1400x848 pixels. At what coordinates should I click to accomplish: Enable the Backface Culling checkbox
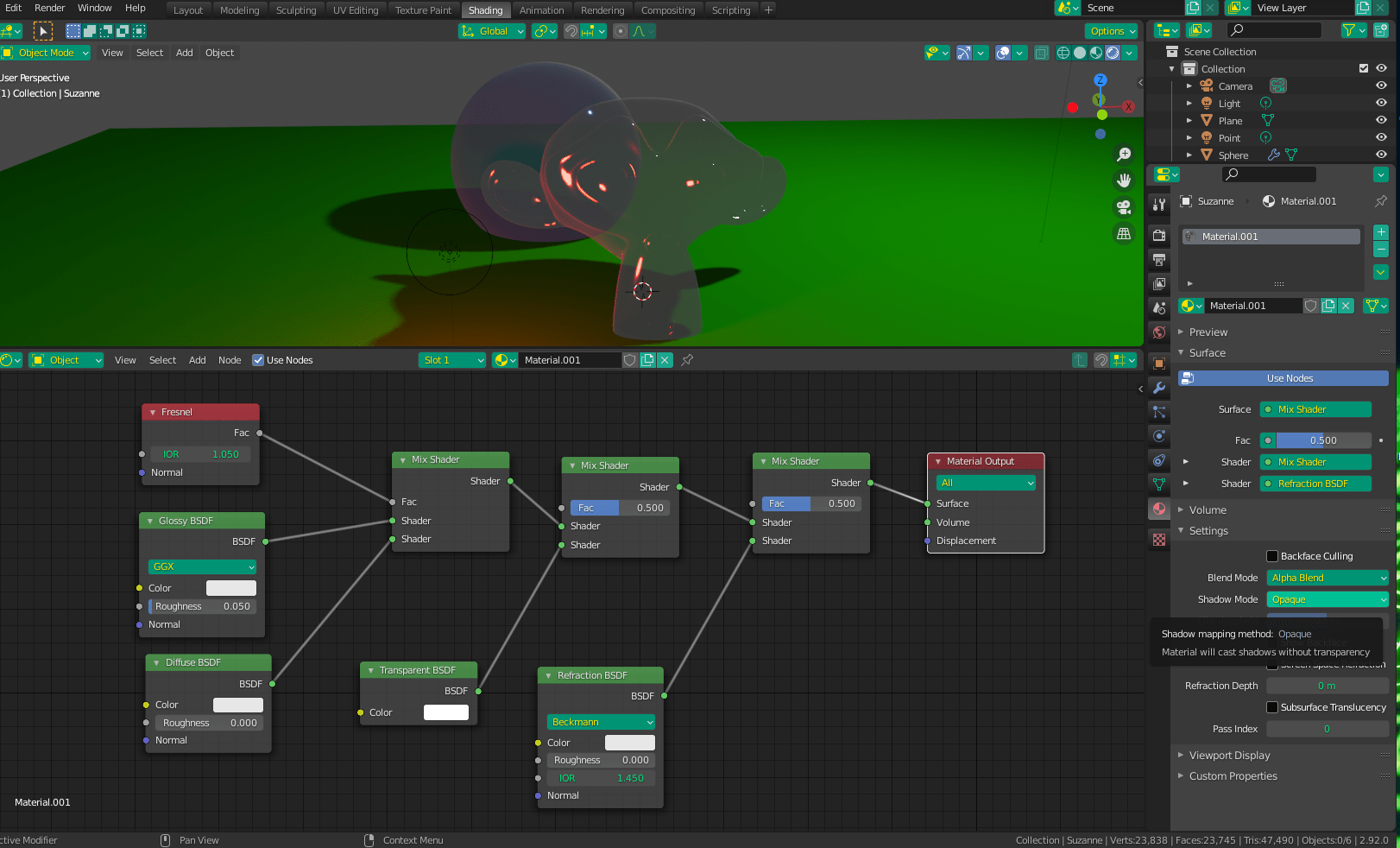(1271, 556)
